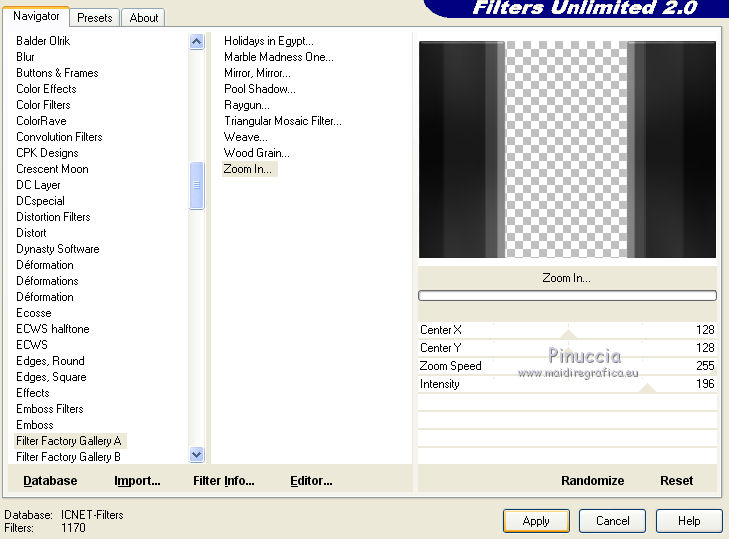The width and height of the screenshot is (729, 539).
Task: Open Help
Action: 689,521
